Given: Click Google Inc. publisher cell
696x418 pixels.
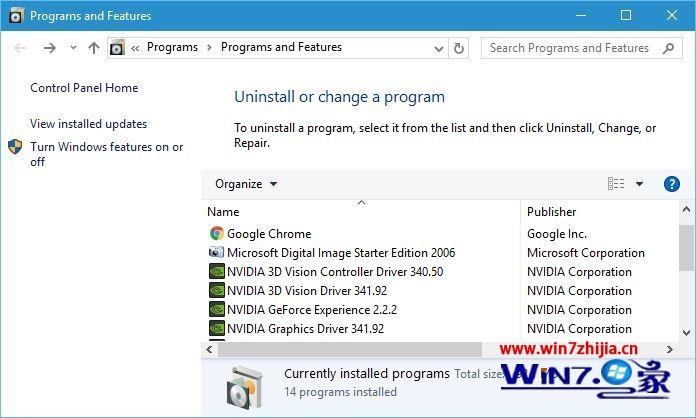Looking at the screenshot, I should pyautogui.click(x=557, y=234).
